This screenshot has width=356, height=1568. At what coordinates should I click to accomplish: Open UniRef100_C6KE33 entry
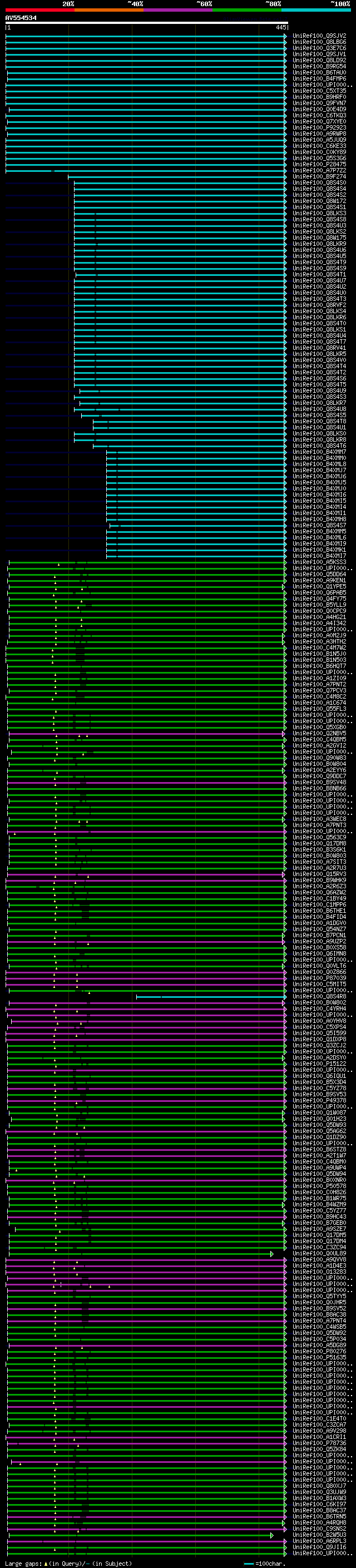pyautogui.click(x=319, y=146)
